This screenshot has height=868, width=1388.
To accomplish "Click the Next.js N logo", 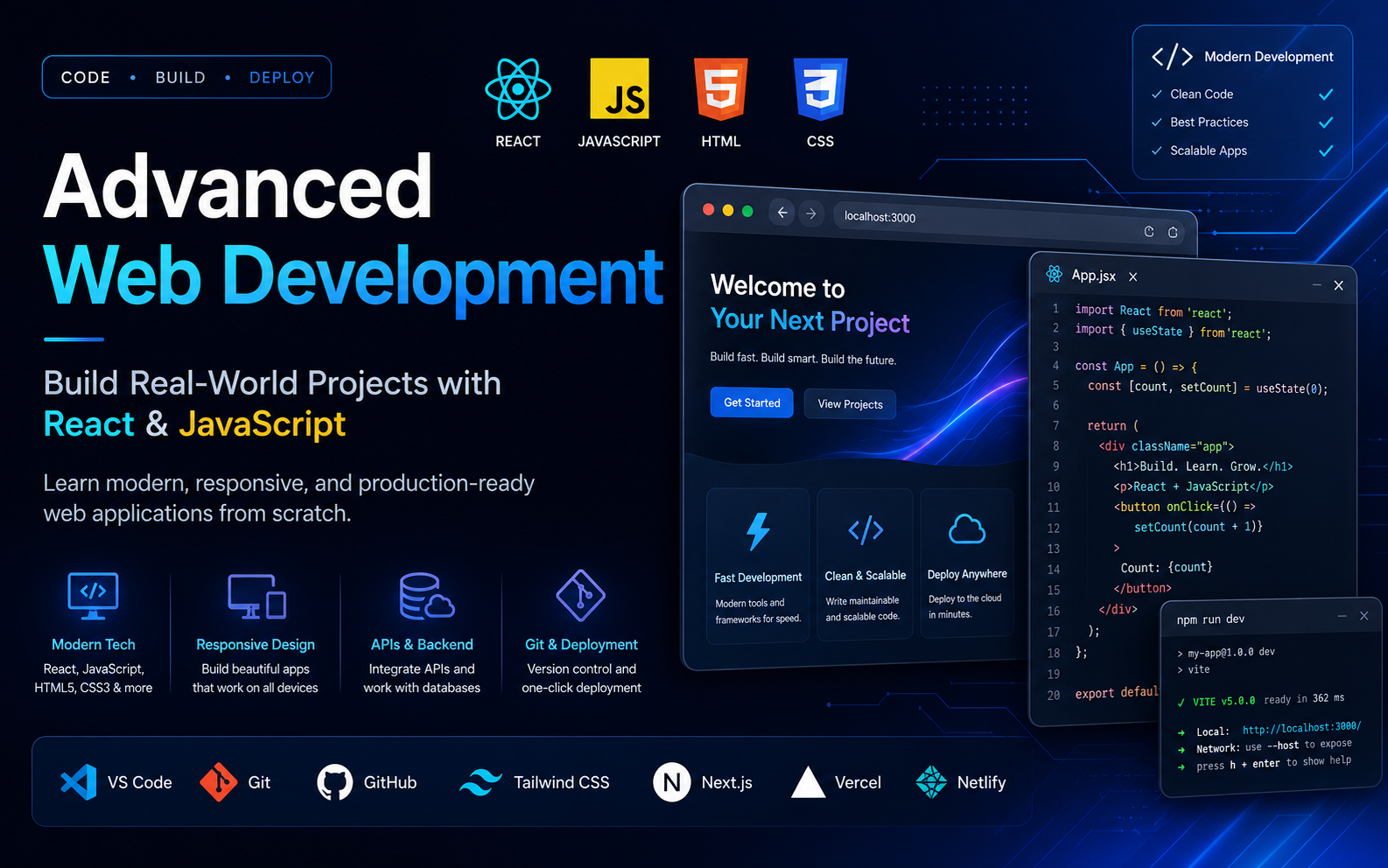I will click(x=672, y=782).
